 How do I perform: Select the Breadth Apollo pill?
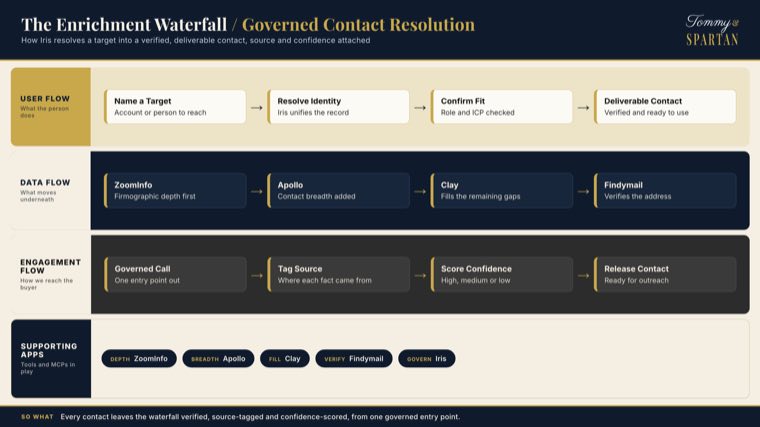[x=218, y=359]
